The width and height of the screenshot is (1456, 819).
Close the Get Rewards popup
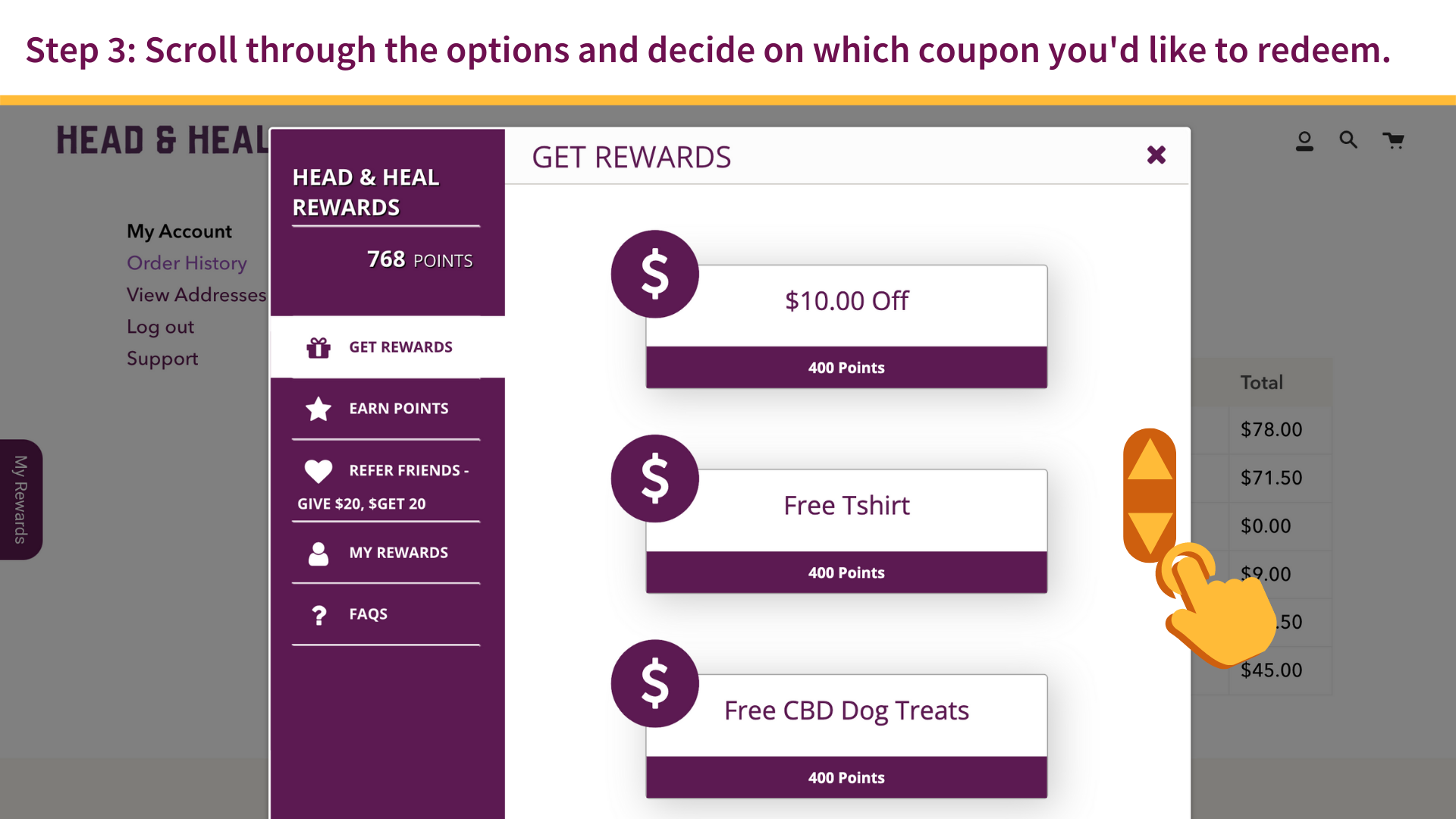click(x=1156, y=155)
